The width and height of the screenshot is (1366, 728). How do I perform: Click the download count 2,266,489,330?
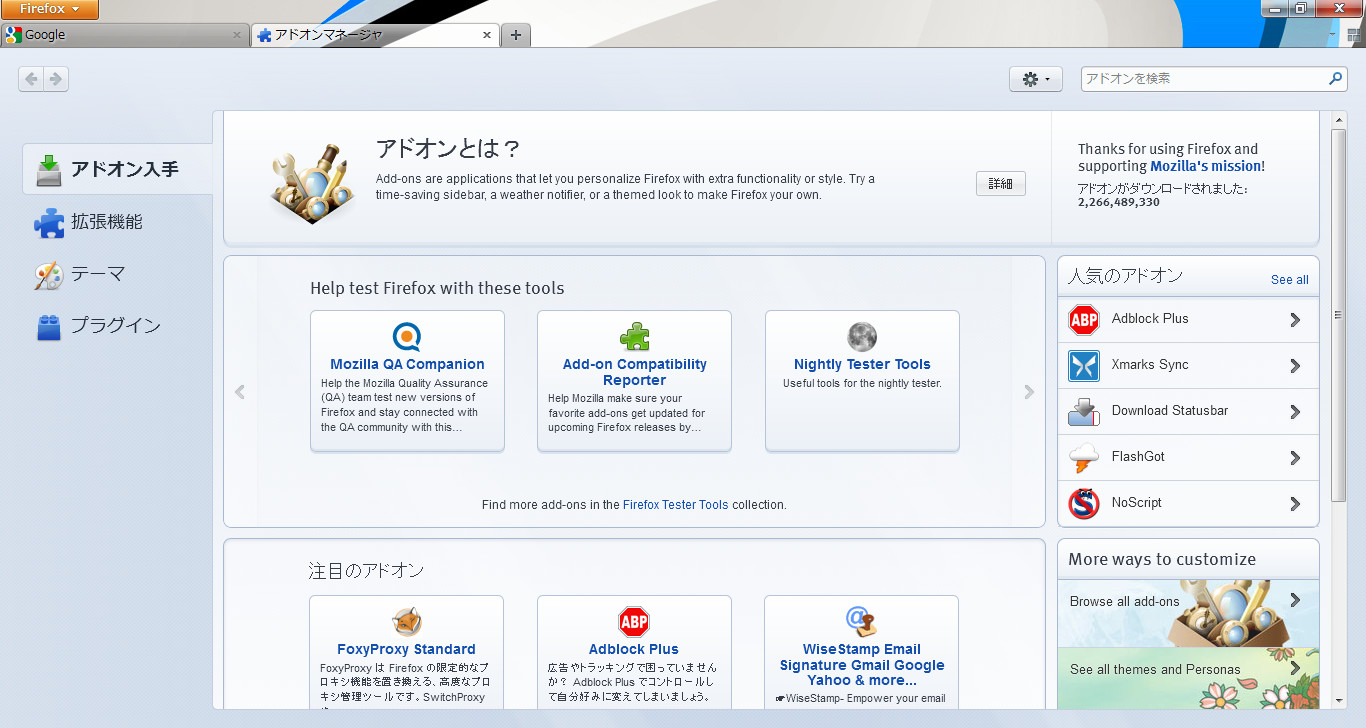tap(1118, 202)
